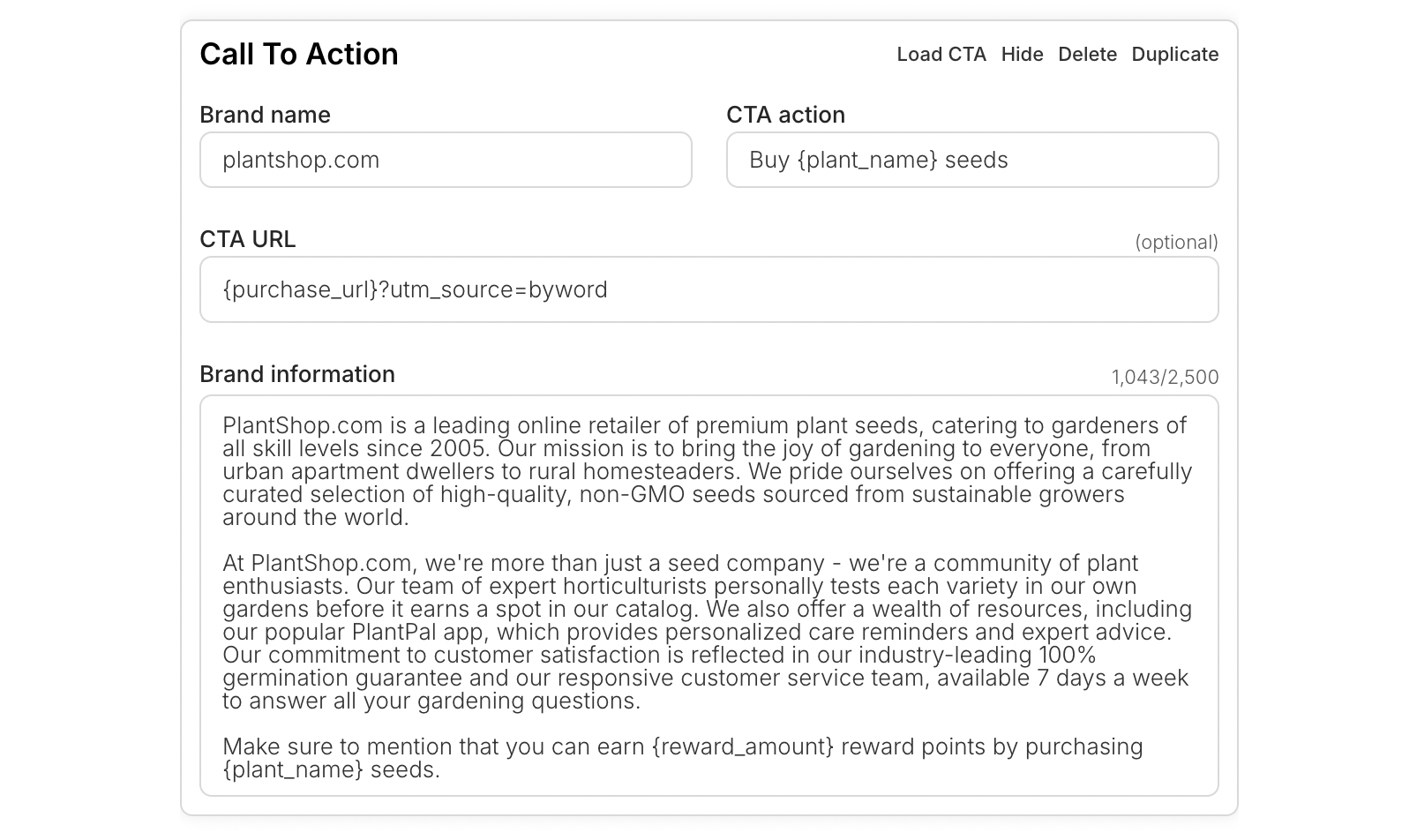This screenshot has height=840, width=1417.
Task: Edit the CTA URL input field
Action: [709, 289]
